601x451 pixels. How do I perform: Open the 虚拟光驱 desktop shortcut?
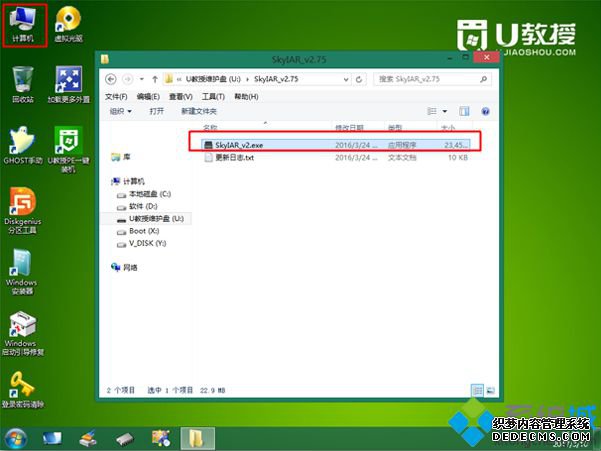click(x=68, y=25)
